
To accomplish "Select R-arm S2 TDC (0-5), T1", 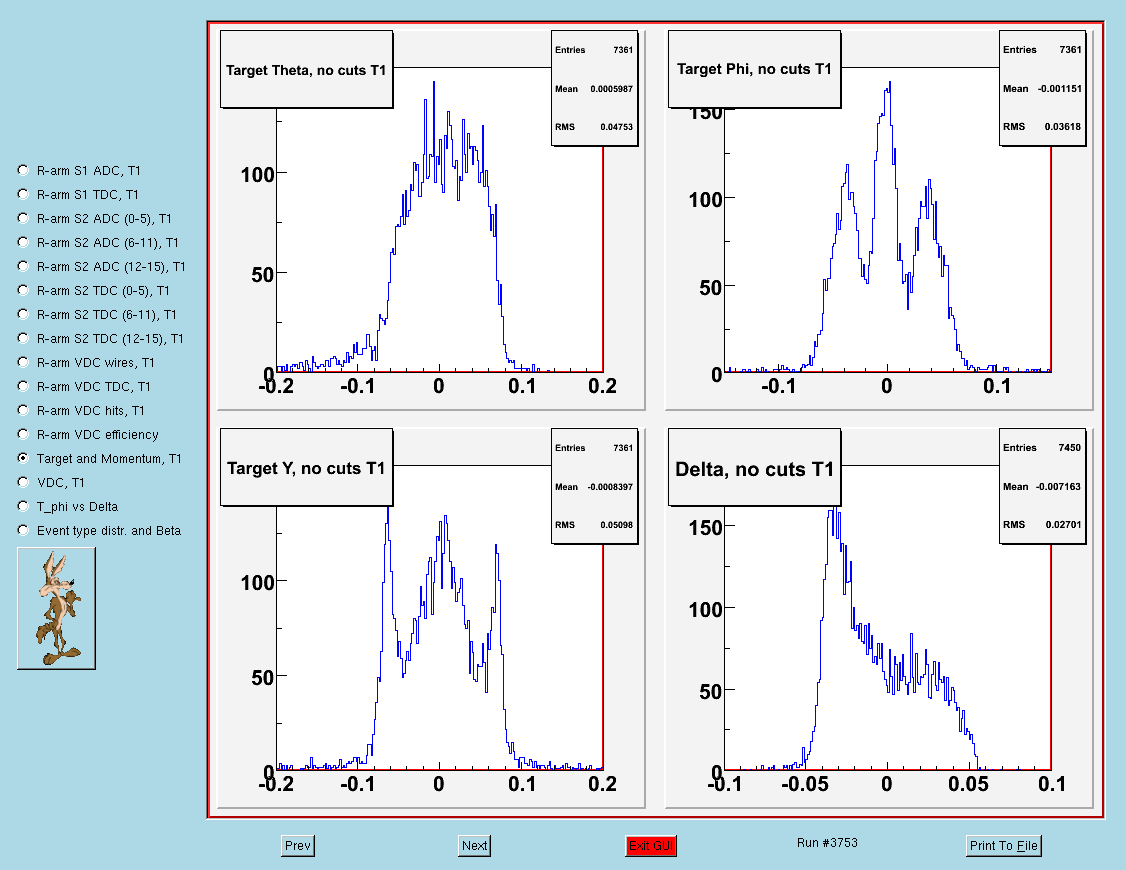I will (23, 291).
